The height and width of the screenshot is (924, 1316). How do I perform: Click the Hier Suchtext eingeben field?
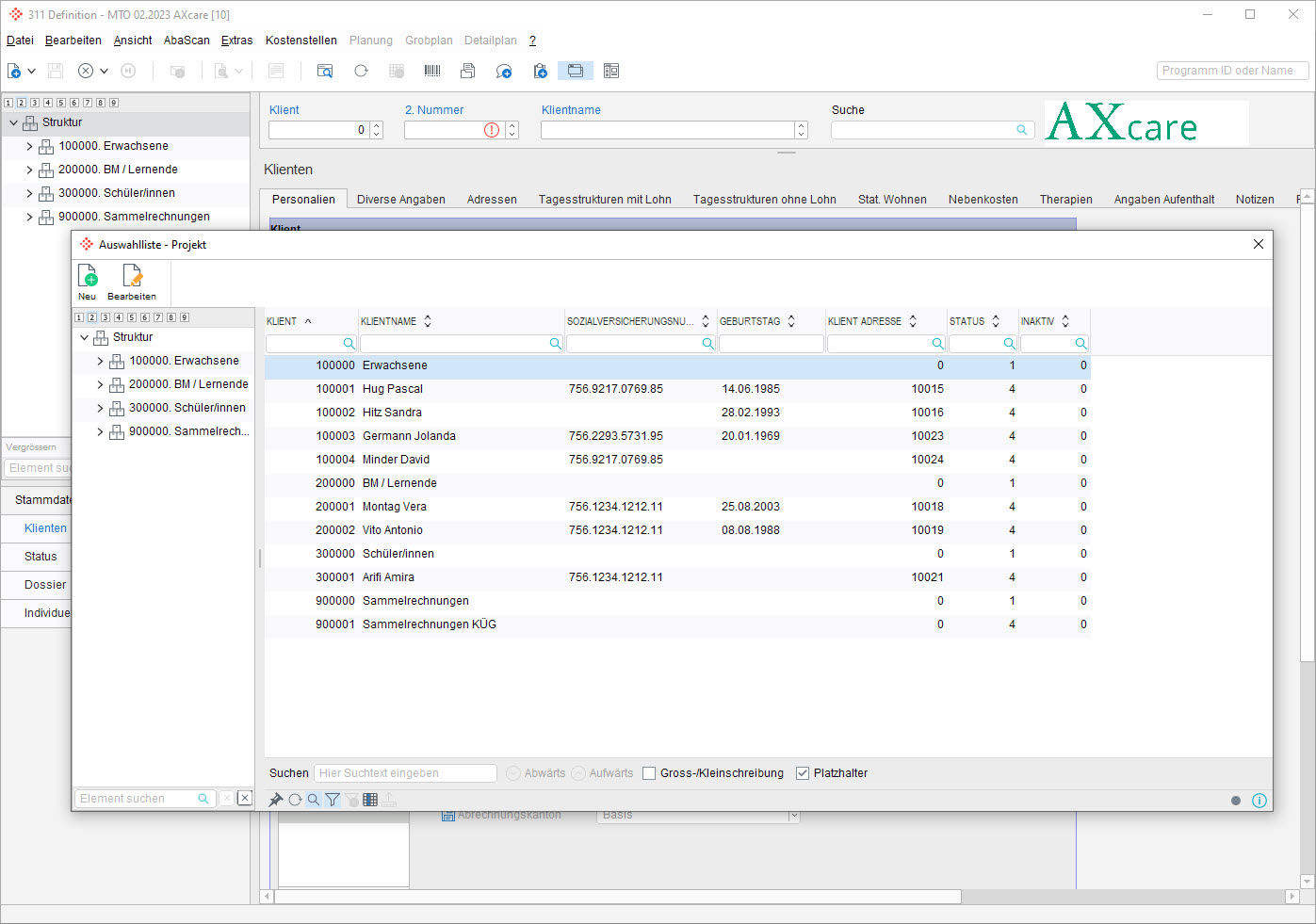pyautogui.click(x=405, y=773)
